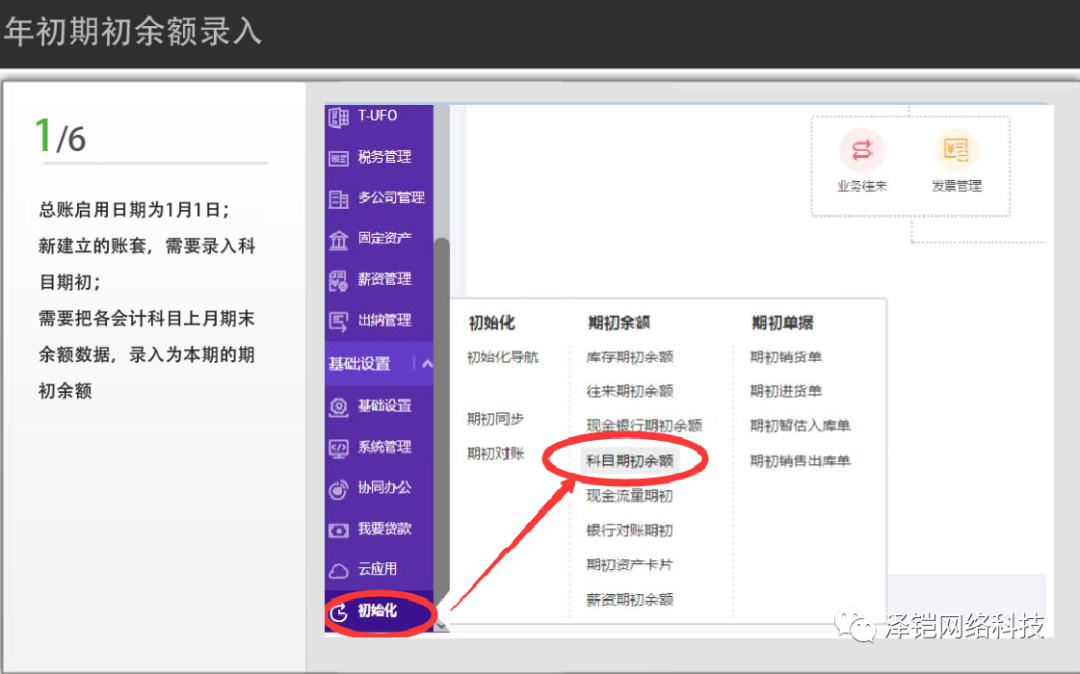Open 往来期初余额 entry
The height and width of the screenshot is (674, 1080).
(629, 391)
